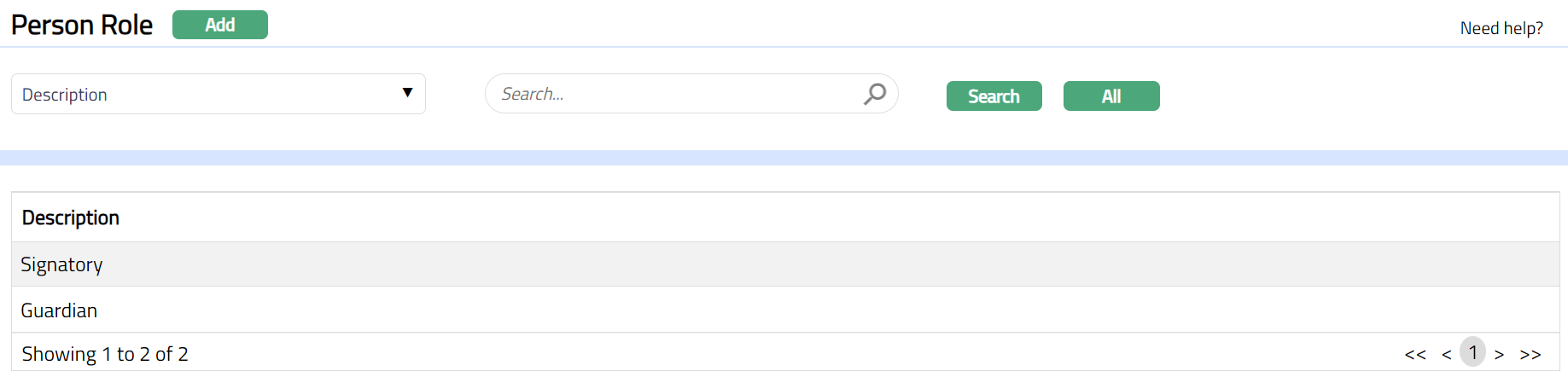Click the magnifying glass search icon

[x=875, y=94]
